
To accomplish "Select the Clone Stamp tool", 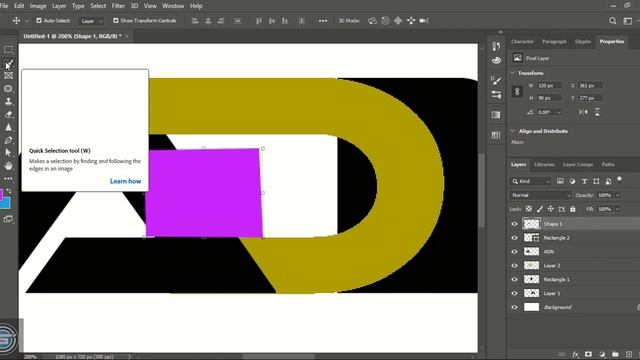I will click(x=8, y=101).
